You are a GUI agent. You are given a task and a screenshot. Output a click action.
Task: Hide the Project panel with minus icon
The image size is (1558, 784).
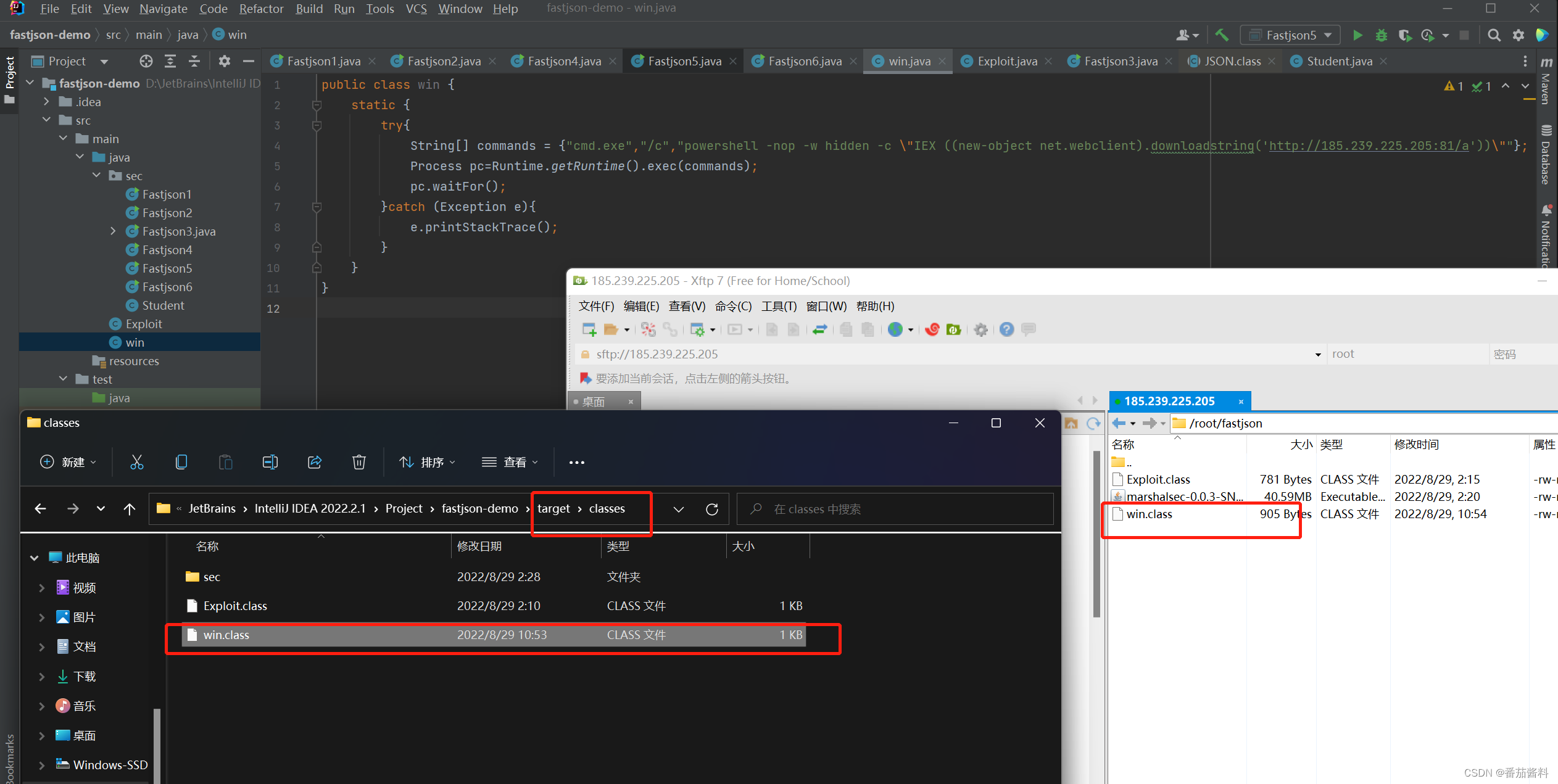tap(248, 61)
